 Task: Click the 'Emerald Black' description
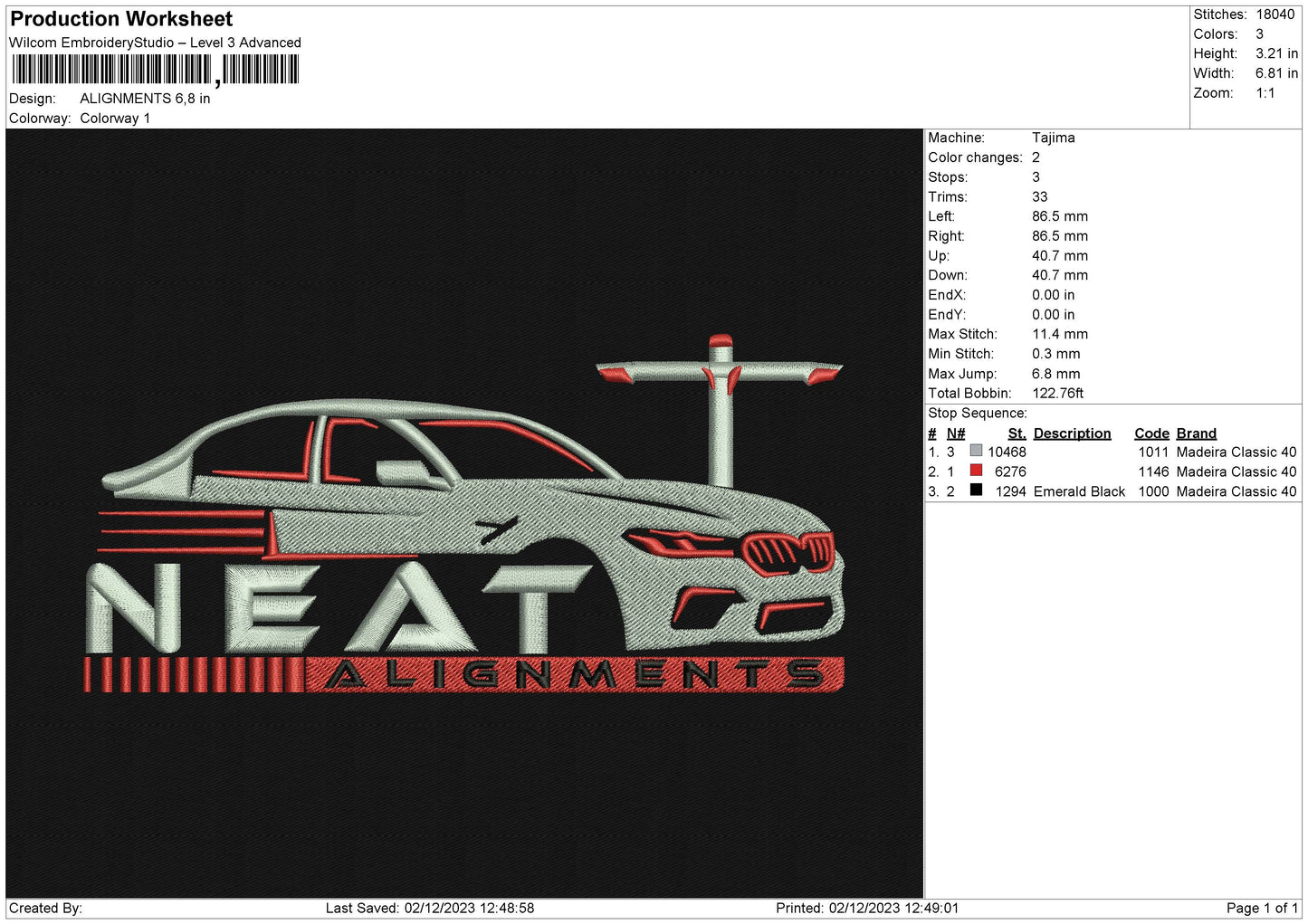[1079, 492]
